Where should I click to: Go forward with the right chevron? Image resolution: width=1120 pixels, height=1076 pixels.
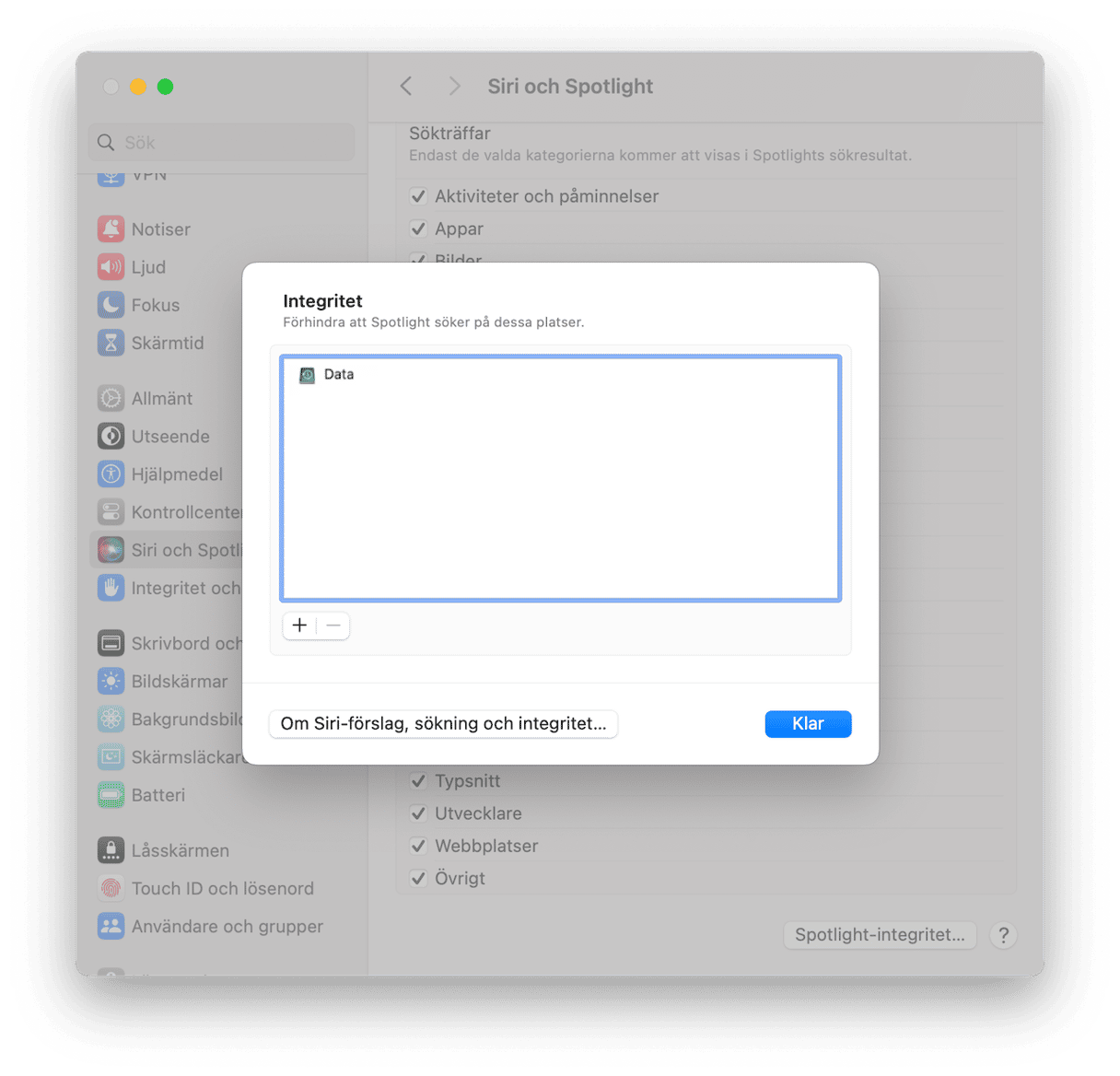click(454, 86)
